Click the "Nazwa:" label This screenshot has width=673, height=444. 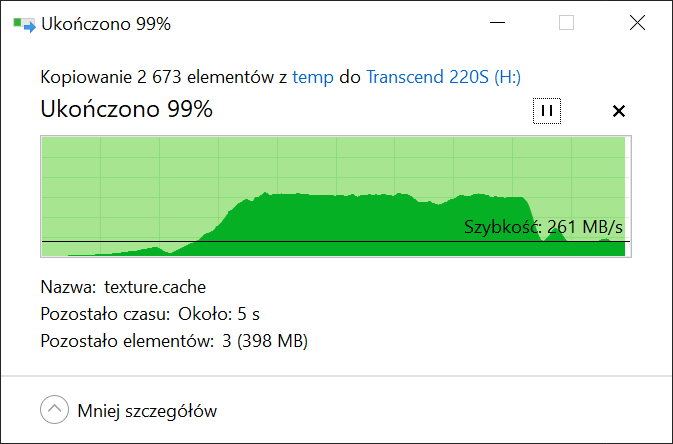point(68,287)
